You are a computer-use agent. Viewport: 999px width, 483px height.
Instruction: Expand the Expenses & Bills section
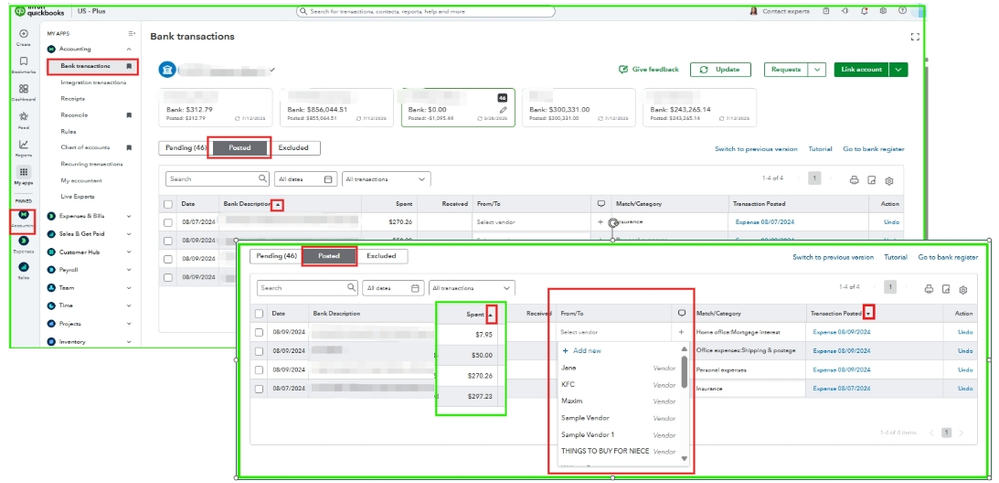129,216
